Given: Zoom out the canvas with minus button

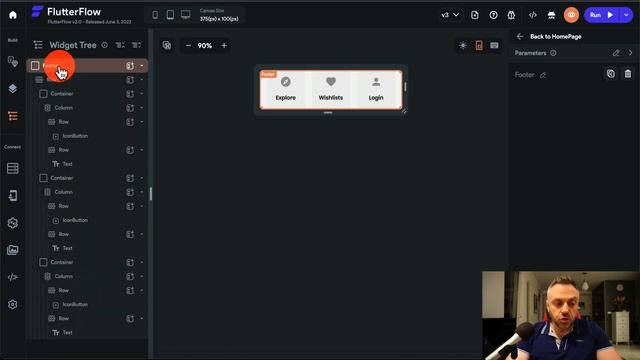Looking at the screenshot, I should point(188,46).
